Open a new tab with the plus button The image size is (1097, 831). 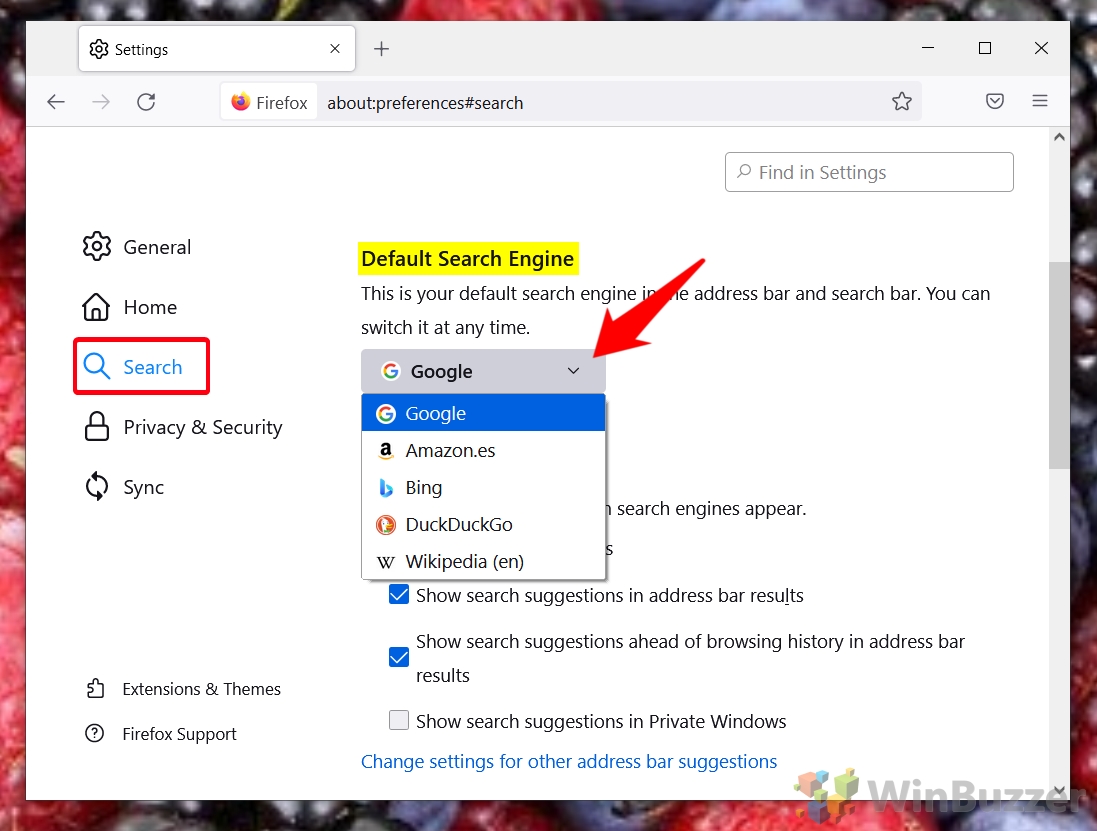[x=381, y=49]
